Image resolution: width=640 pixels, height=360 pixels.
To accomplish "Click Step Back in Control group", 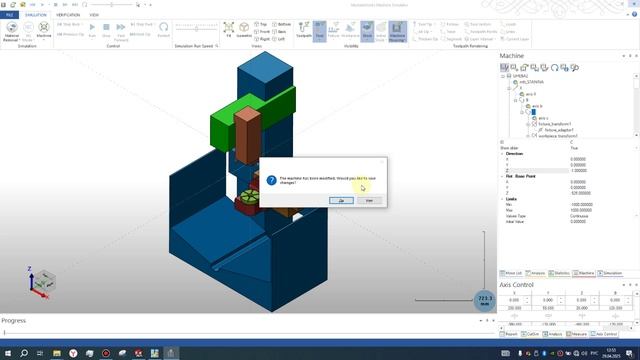I will tap(69, 24).
